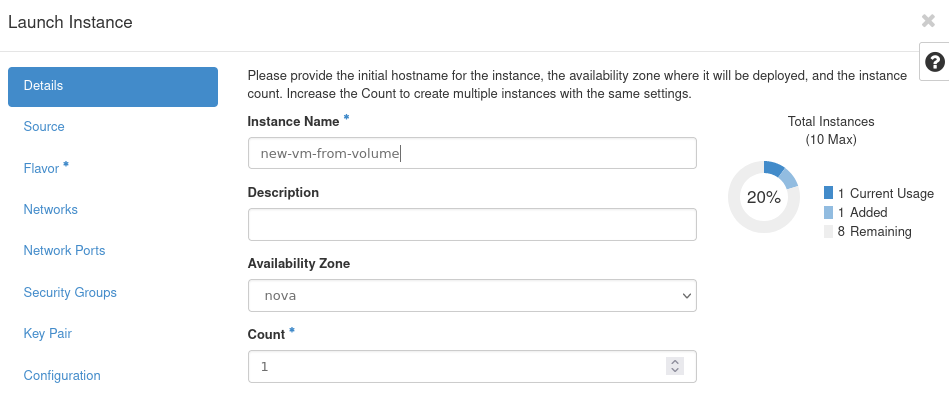Viewport: 949px width, 401px height.
Task: Click the Instance Name input field
Action: 472,153
